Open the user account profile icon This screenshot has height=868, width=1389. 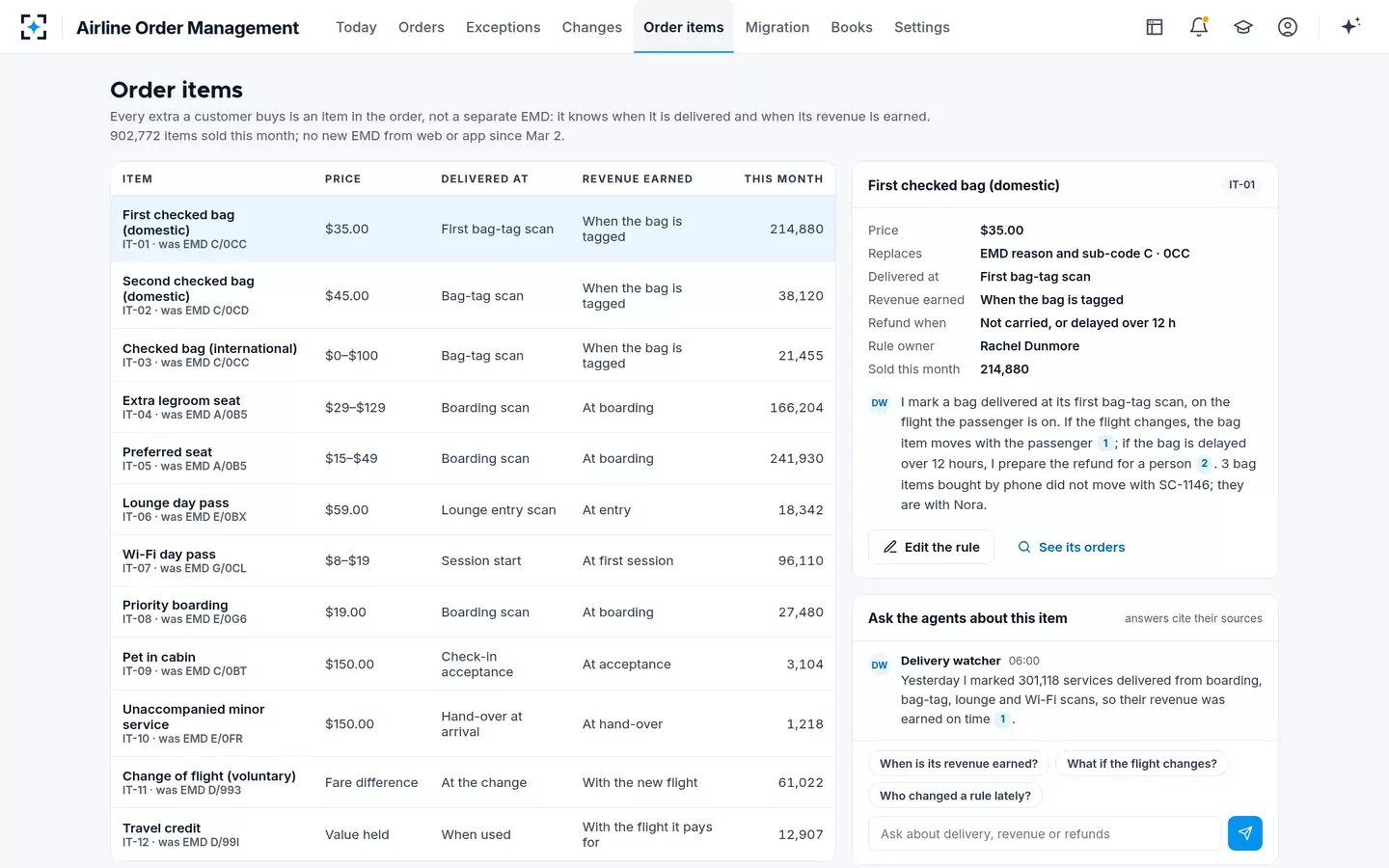click(1288, 27)
